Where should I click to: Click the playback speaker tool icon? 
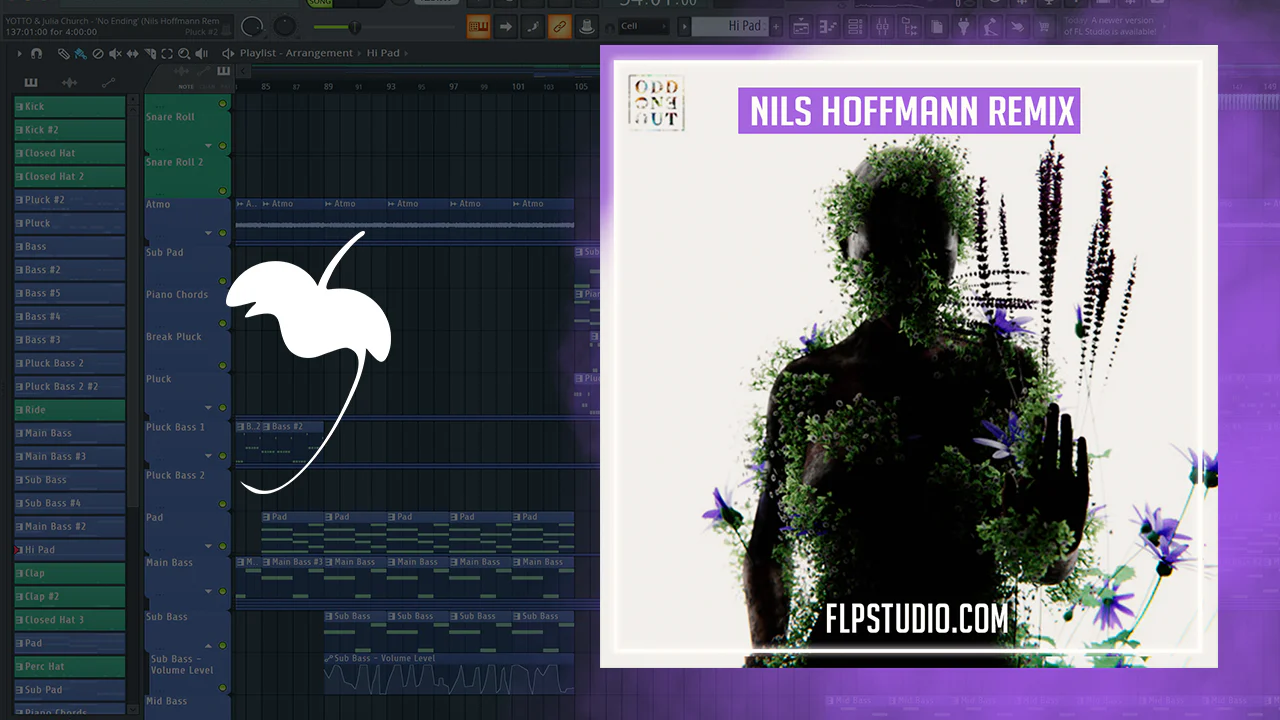(199, 53)
